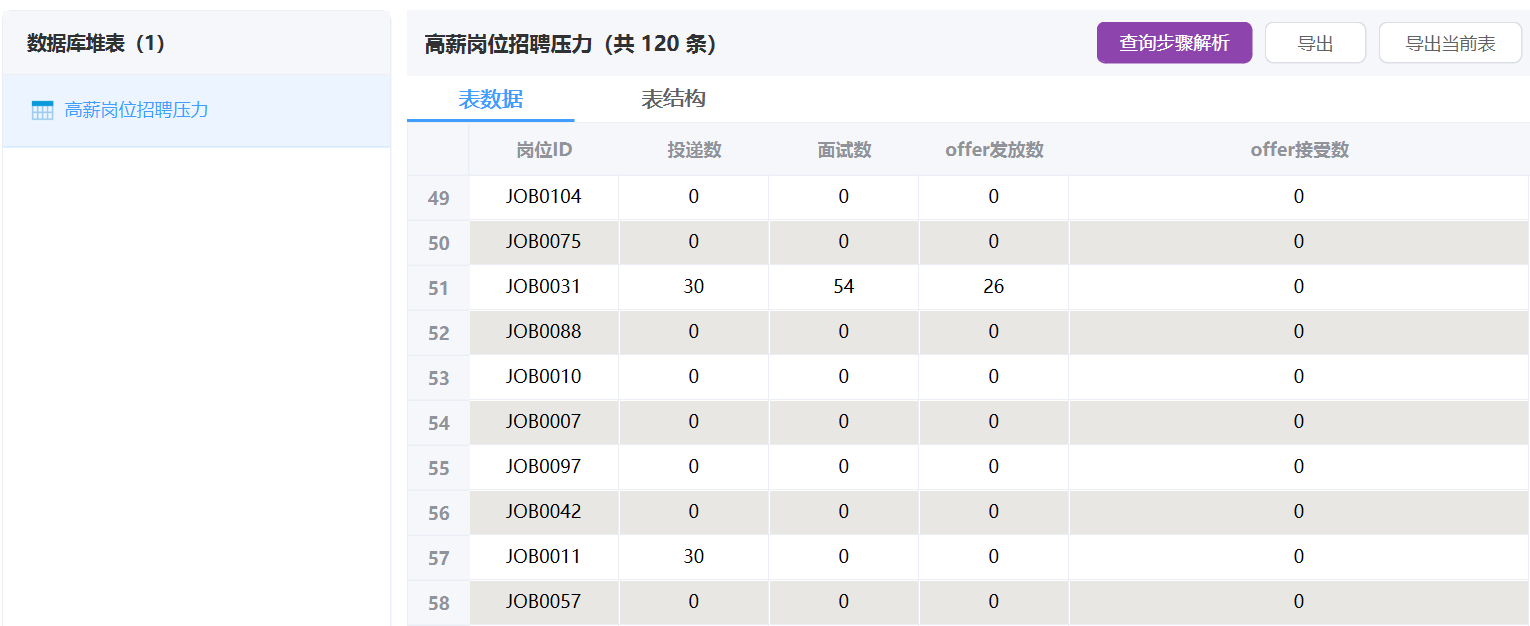This screenshot has height=626, width=1530.
Task: Select row number 49
Action: pos(438,198)
